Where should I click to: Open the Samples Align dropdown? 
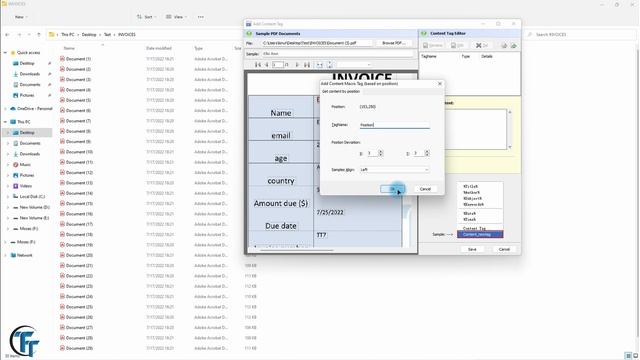tap(394, 169)
